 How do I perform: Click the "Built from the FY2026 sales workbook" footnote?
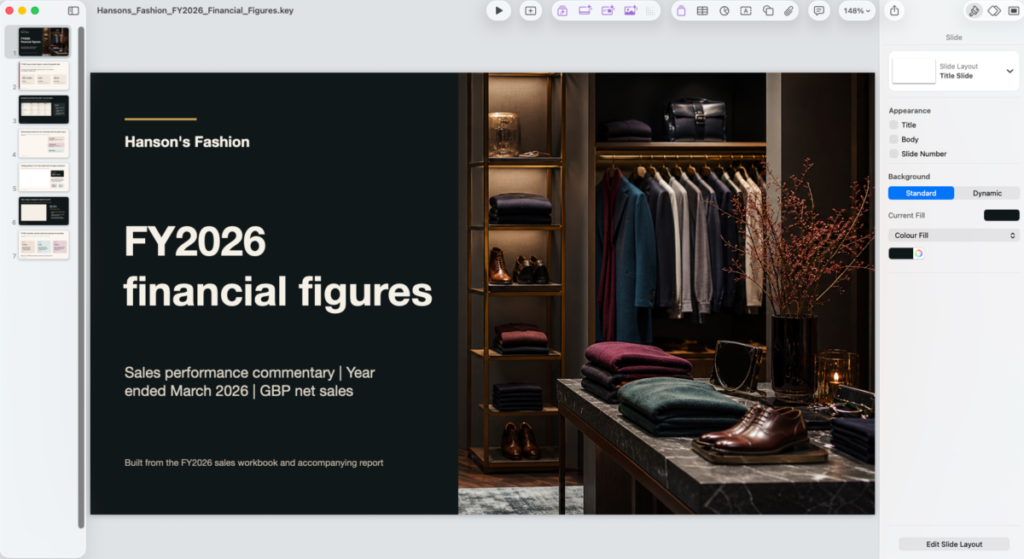253,462
